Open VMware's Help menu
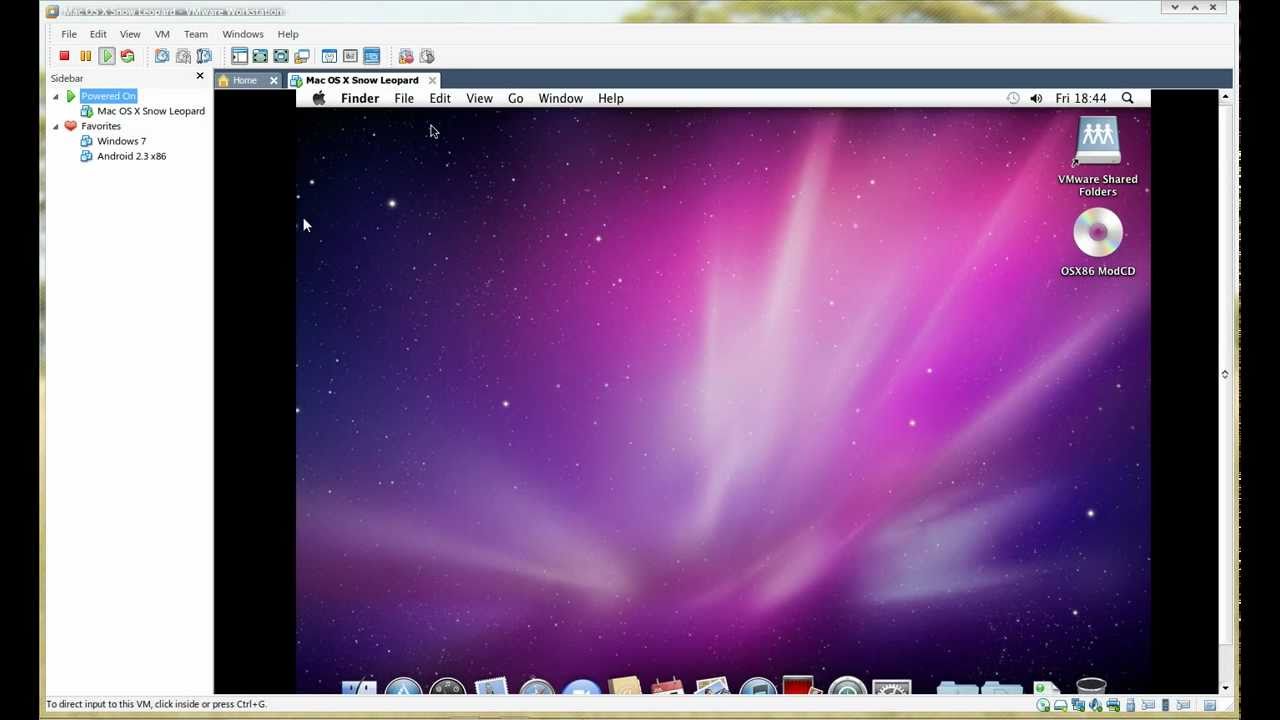Viewport: 1280px width, 720px height. click(288, 34)
